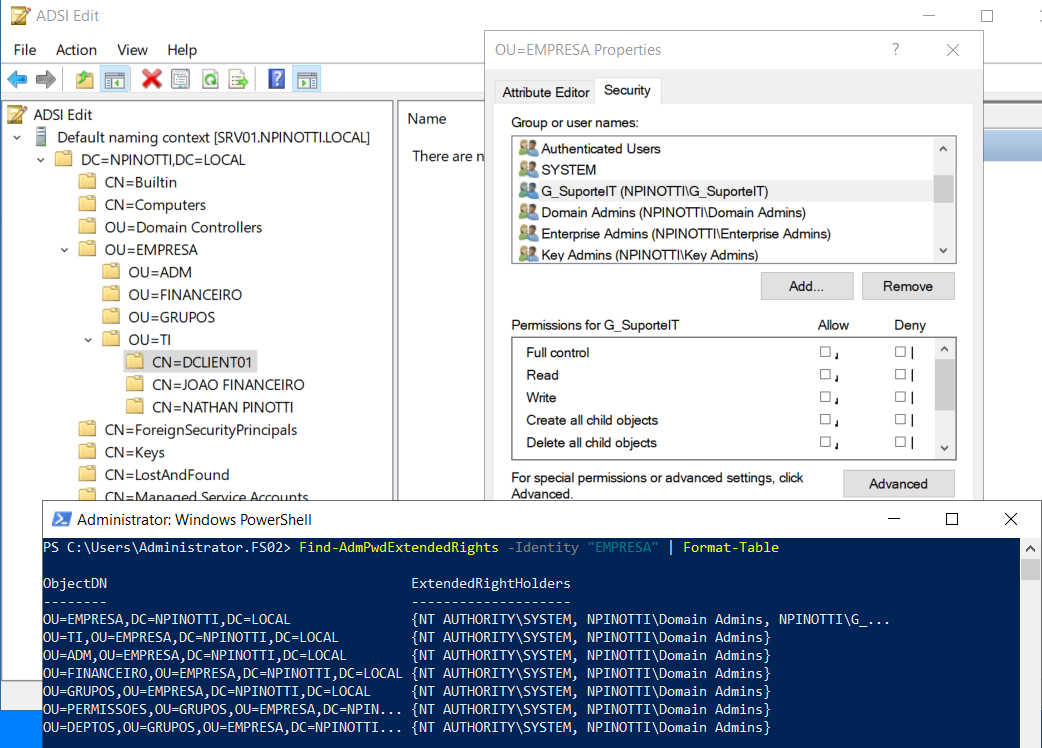Click the folder icon for OU=Domain Controllers
Image resolution: width=1042 pixels, height=748 pixels.
(x=87, y=227)
